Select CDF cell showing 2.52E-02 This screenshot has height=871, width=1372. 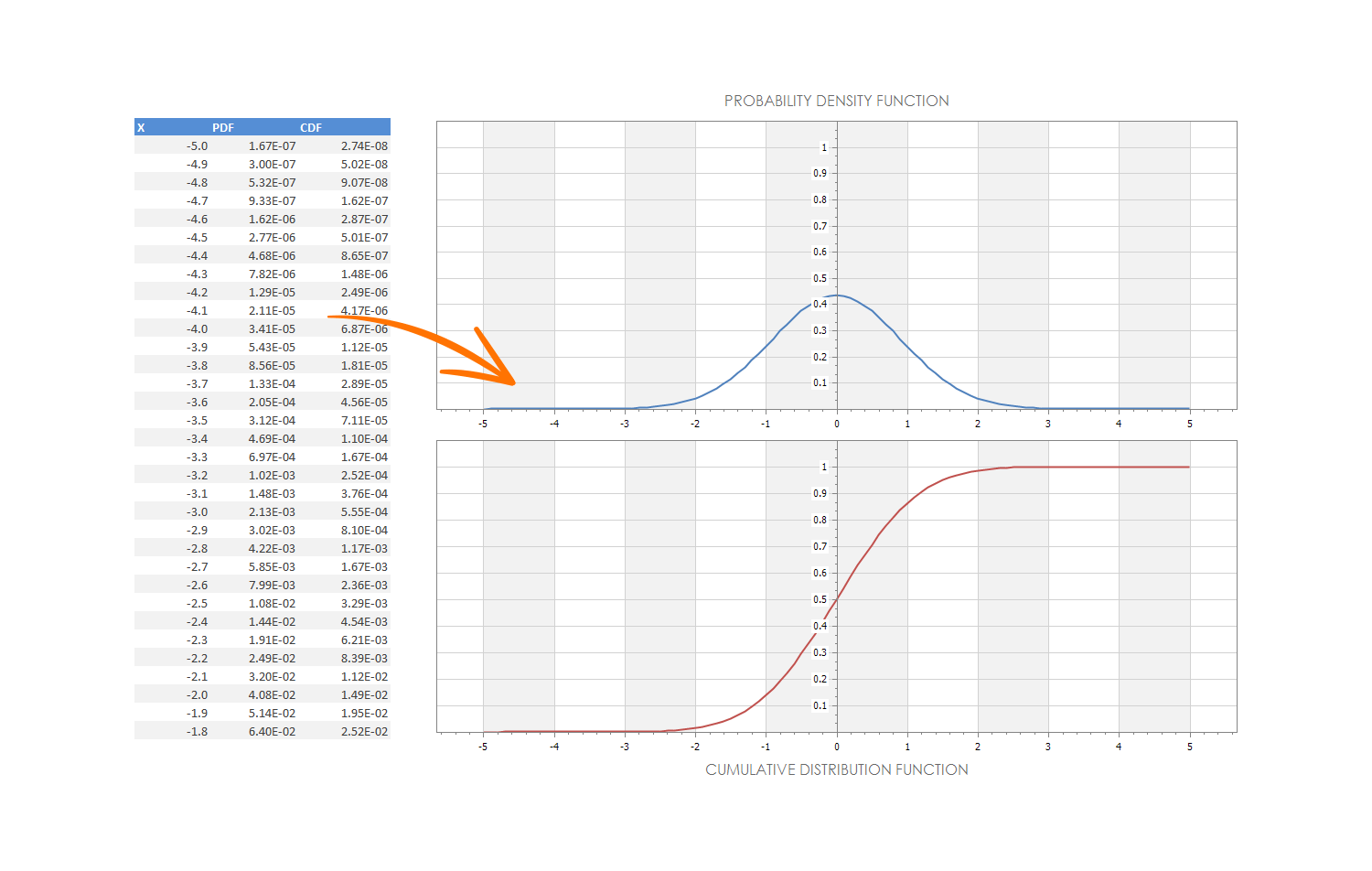pyautogui.click(x=364, y=732)
